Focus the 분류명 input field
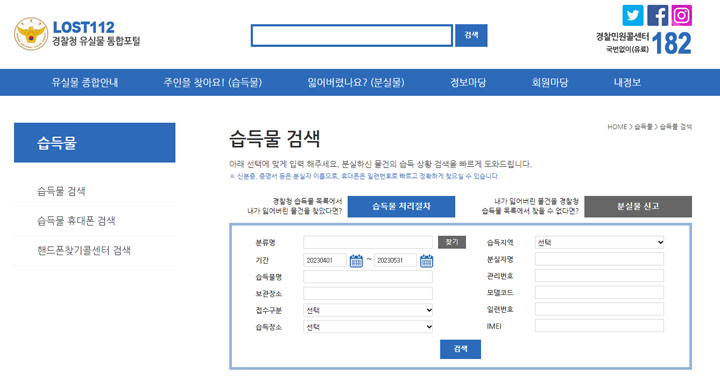 368,242
